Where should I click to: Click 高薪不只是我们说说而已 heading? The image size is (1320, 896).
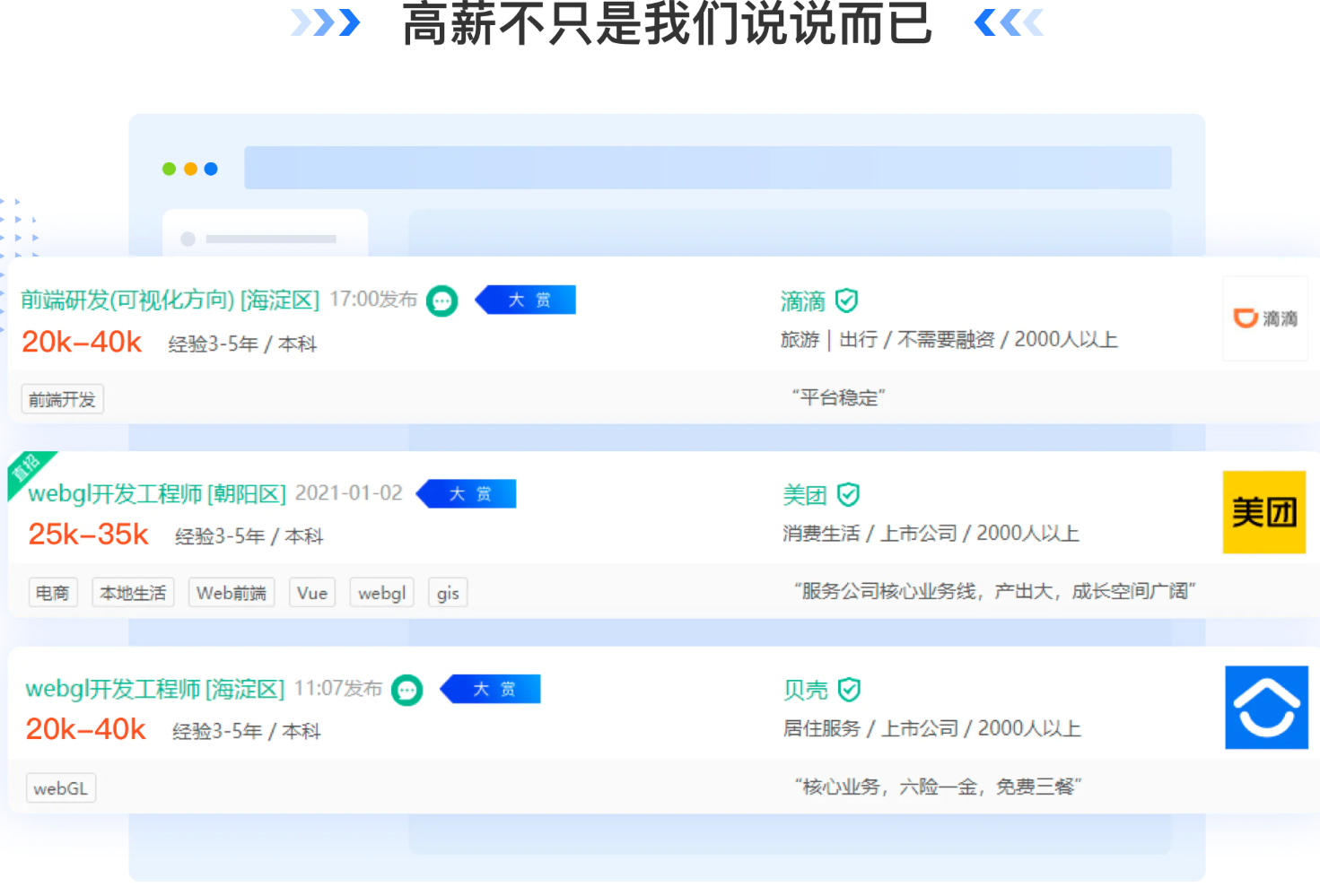tap(668, 22)
